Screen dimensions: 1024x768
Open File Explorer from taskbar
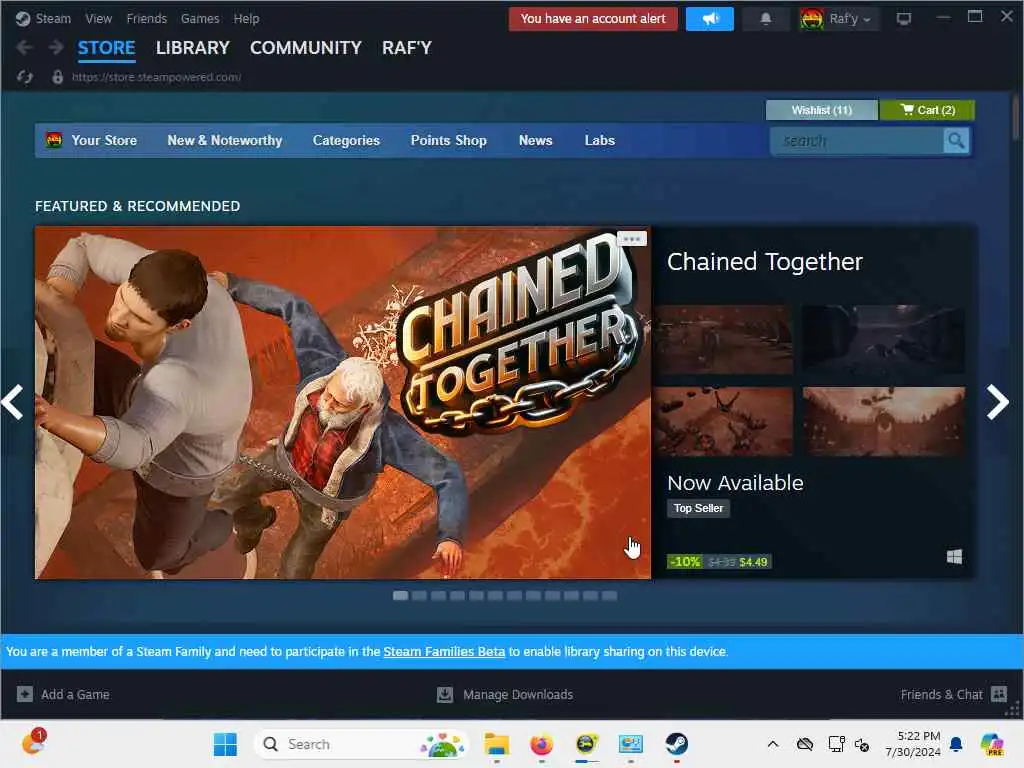tap(496, 744)
